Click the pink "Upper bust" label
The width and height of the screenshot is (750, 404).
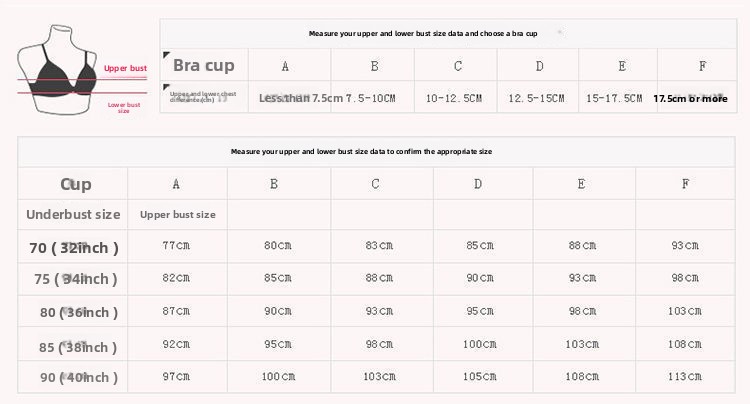click(x=125, y=69)
